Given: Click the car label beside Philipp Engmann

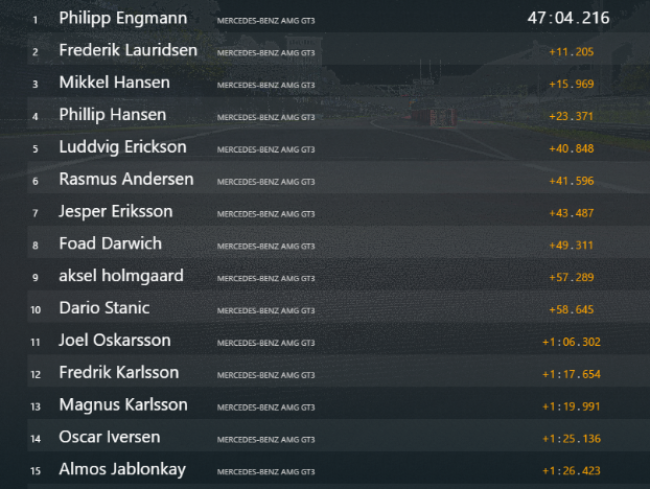Looking at the screenshot, I should (266, 21).
